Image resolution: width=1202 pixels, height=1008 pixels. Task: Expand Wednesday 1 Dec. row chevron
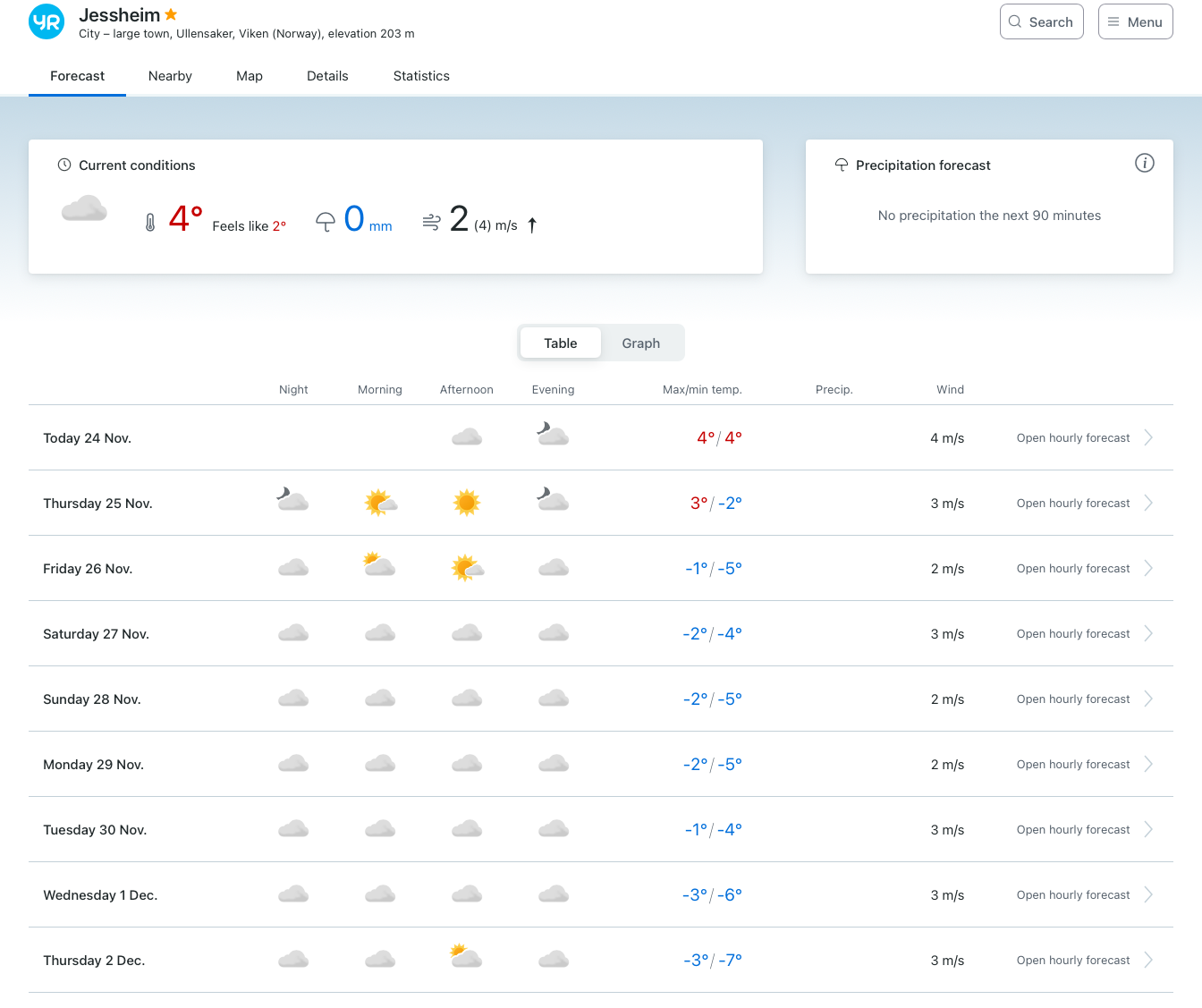[1148, 894]
